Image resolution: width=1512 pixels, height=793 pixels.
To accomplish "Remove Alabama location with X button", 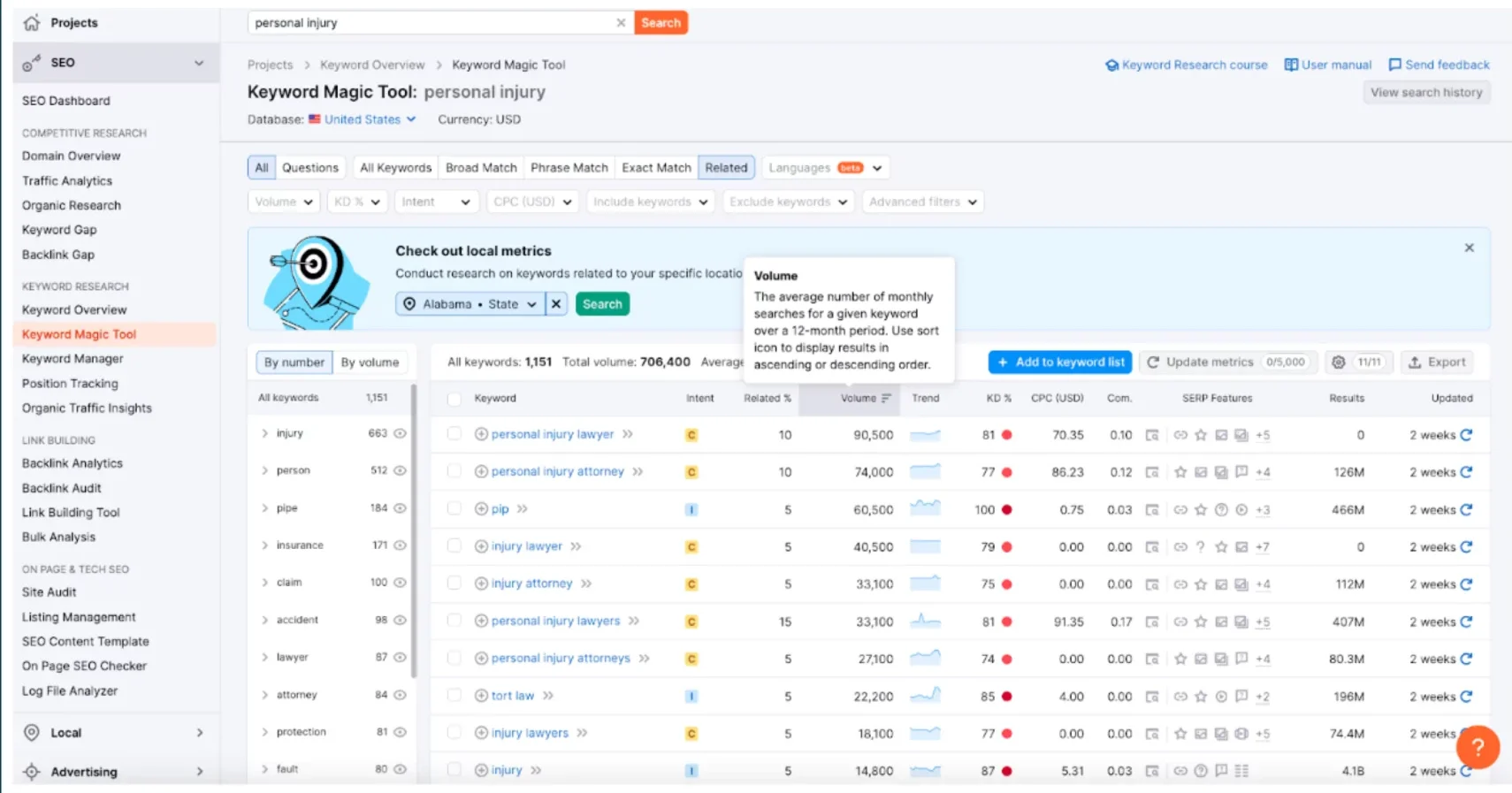I will 556,304.
